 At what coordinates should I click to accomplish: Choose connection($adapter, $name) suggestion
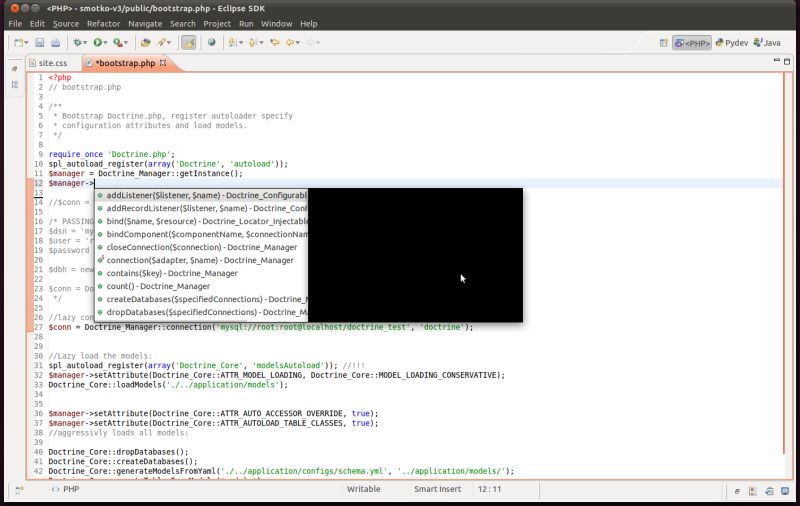[x=202, y=260]
